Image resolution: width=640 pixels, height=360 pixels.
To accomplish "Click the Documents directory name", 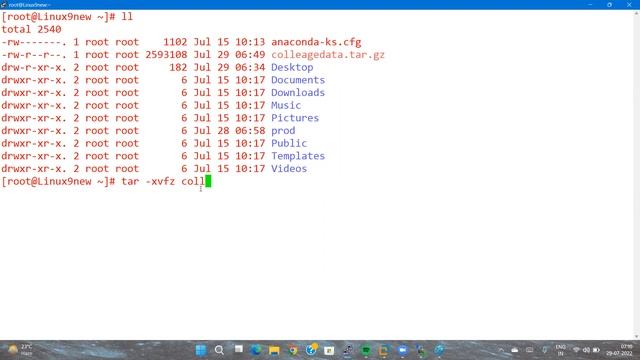I will point(298,80).
